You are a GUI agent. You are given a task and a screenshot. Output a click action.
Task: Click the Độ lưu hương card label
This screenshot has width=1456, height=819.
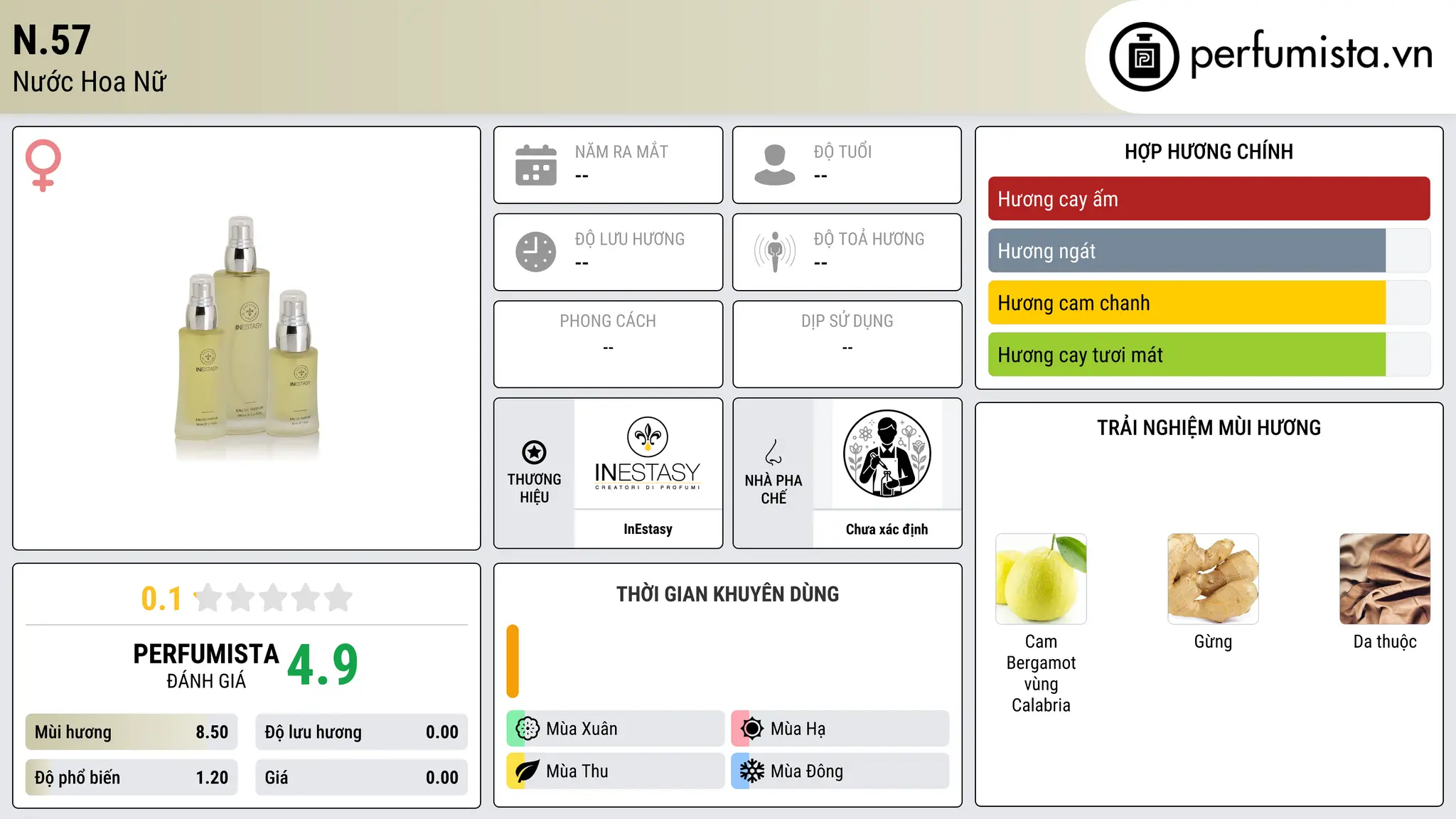pyautogui.click(x=630, y=239)
